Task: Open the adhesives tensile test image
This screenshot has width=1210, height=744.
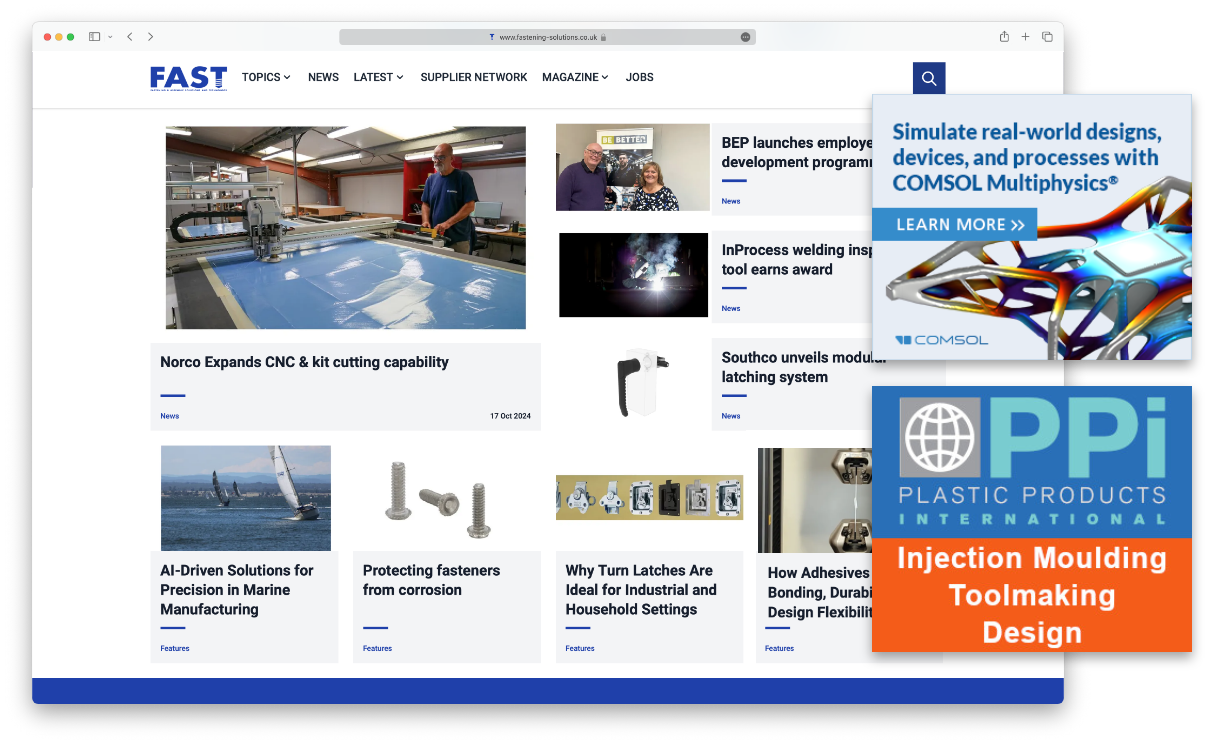Action: [815, 500]
